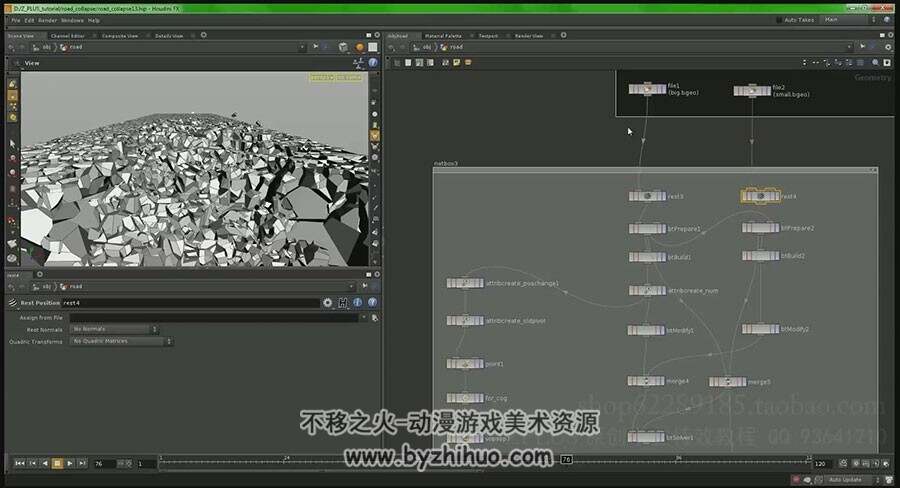The image size is (900, 488).
Task: Click the orange stop playback button
Action: tap(57, 463)
